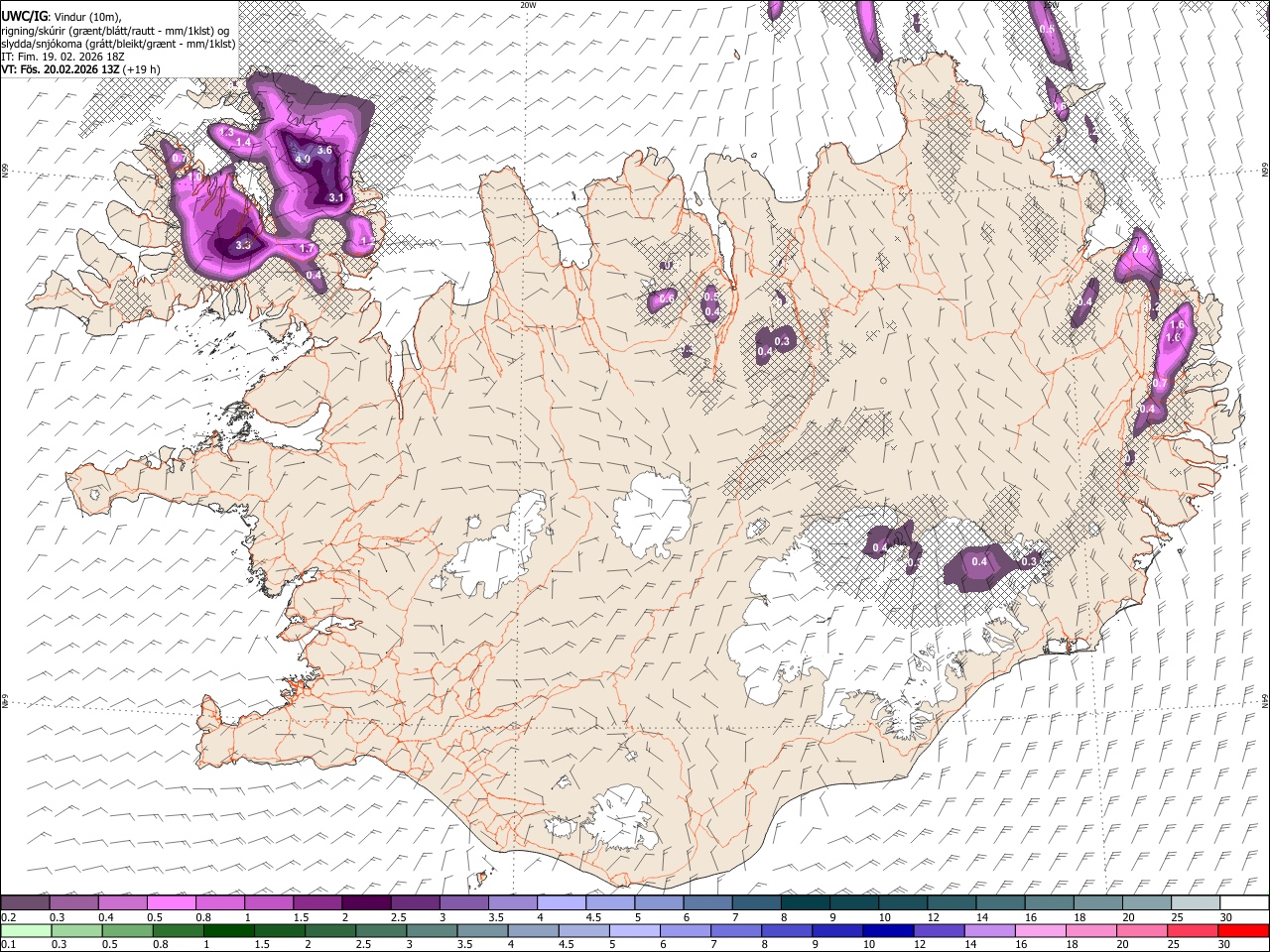This screenshot has width=1270, height=952.
Task: Click the 1.7 snowfall value label
Action: coord(307,249)
